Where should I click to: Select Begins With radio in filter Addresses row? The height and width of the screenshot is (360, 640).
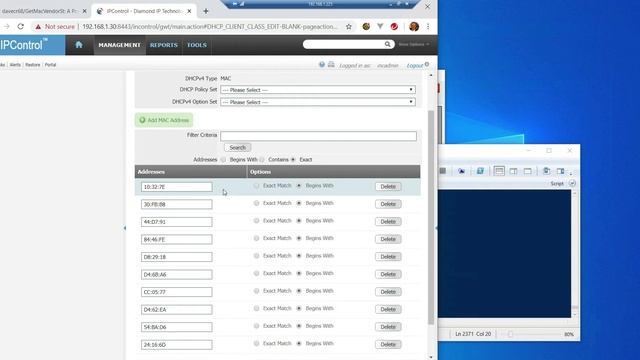223,160
